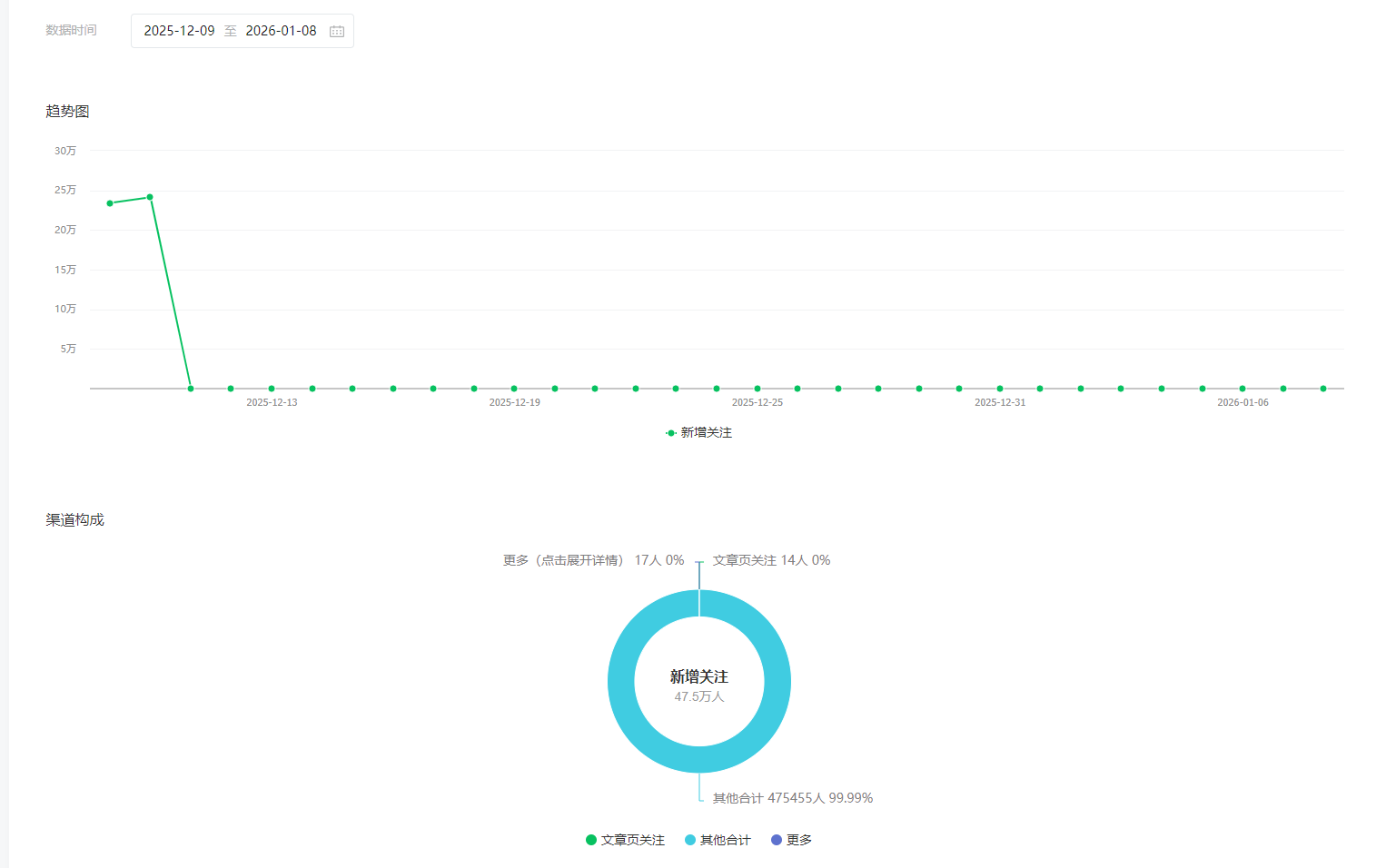Click the start date 2025-12-09 field

pos(179,31)
